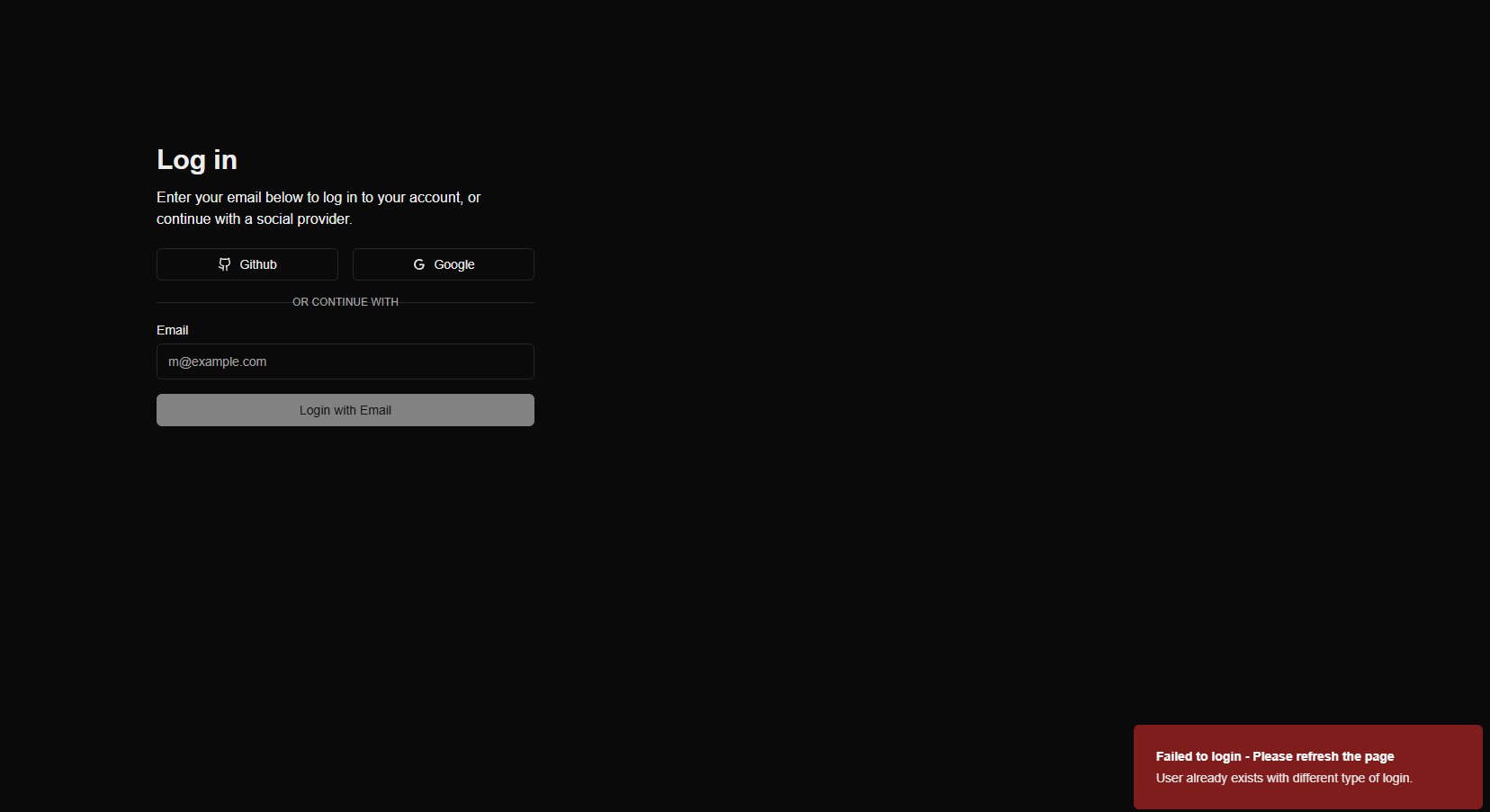Focus the Email input field
The width and height of the screenshot is (1490, 812).
pos(346,361)
